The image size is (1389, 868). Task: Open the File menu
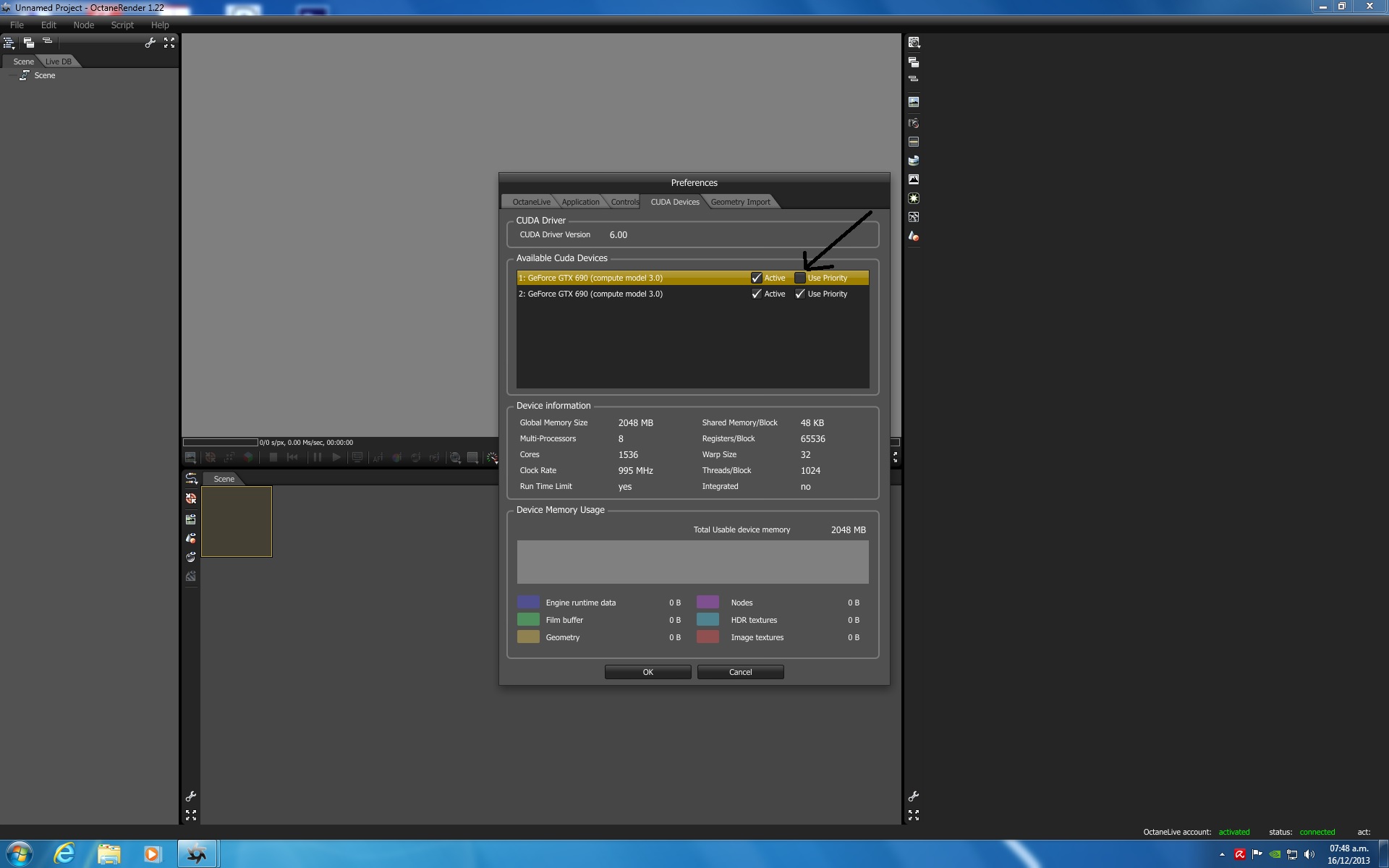click(17, 25)
